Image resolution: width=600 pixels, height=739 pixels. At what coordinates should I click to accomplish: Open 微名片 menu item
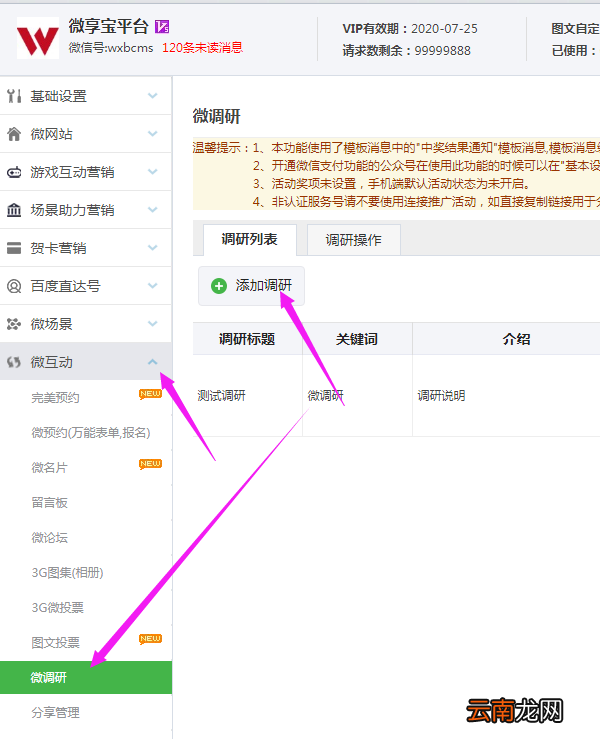coord(49,468)
